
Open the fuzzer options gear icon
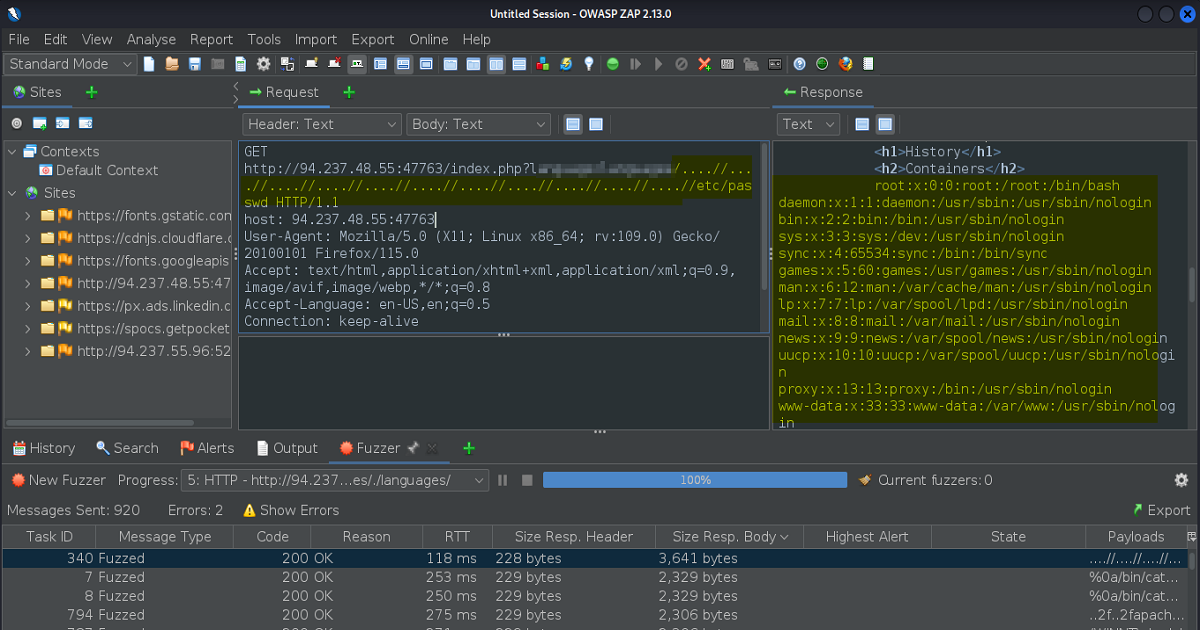[1181, 480]
